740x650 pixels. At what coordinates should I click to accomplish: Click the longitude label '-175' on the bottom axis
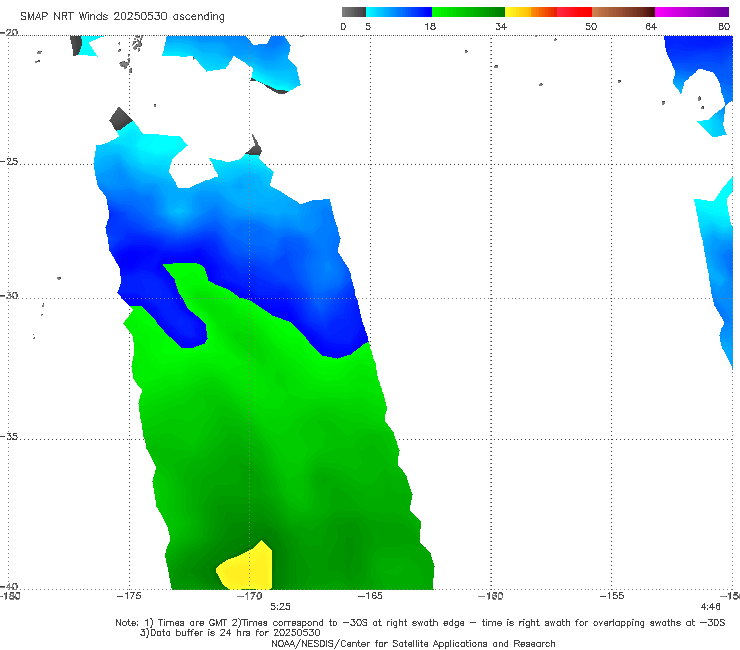129,596
